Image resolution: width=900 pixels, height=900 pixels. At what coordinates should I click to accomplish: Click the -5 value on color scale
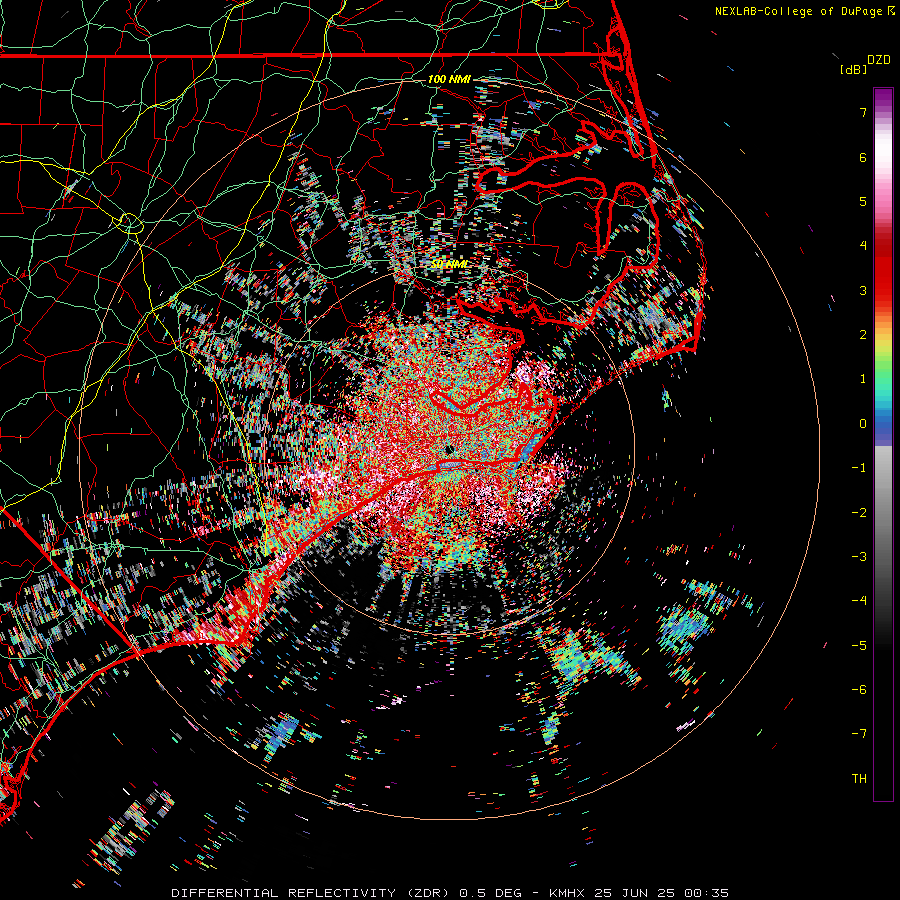pyautogui.click(x=859, y=646)
